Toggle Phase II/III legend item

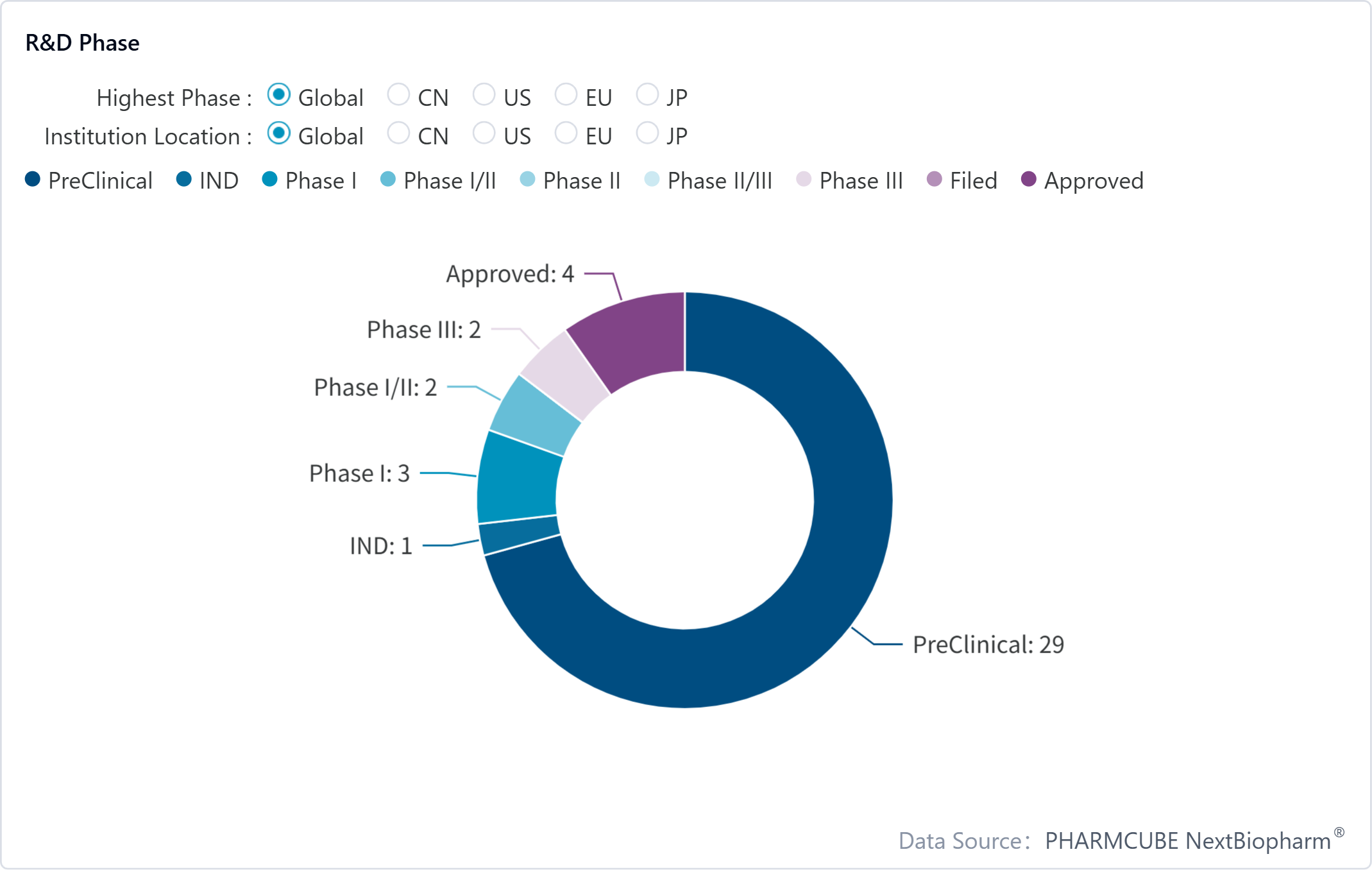click(x=652, y=180)
